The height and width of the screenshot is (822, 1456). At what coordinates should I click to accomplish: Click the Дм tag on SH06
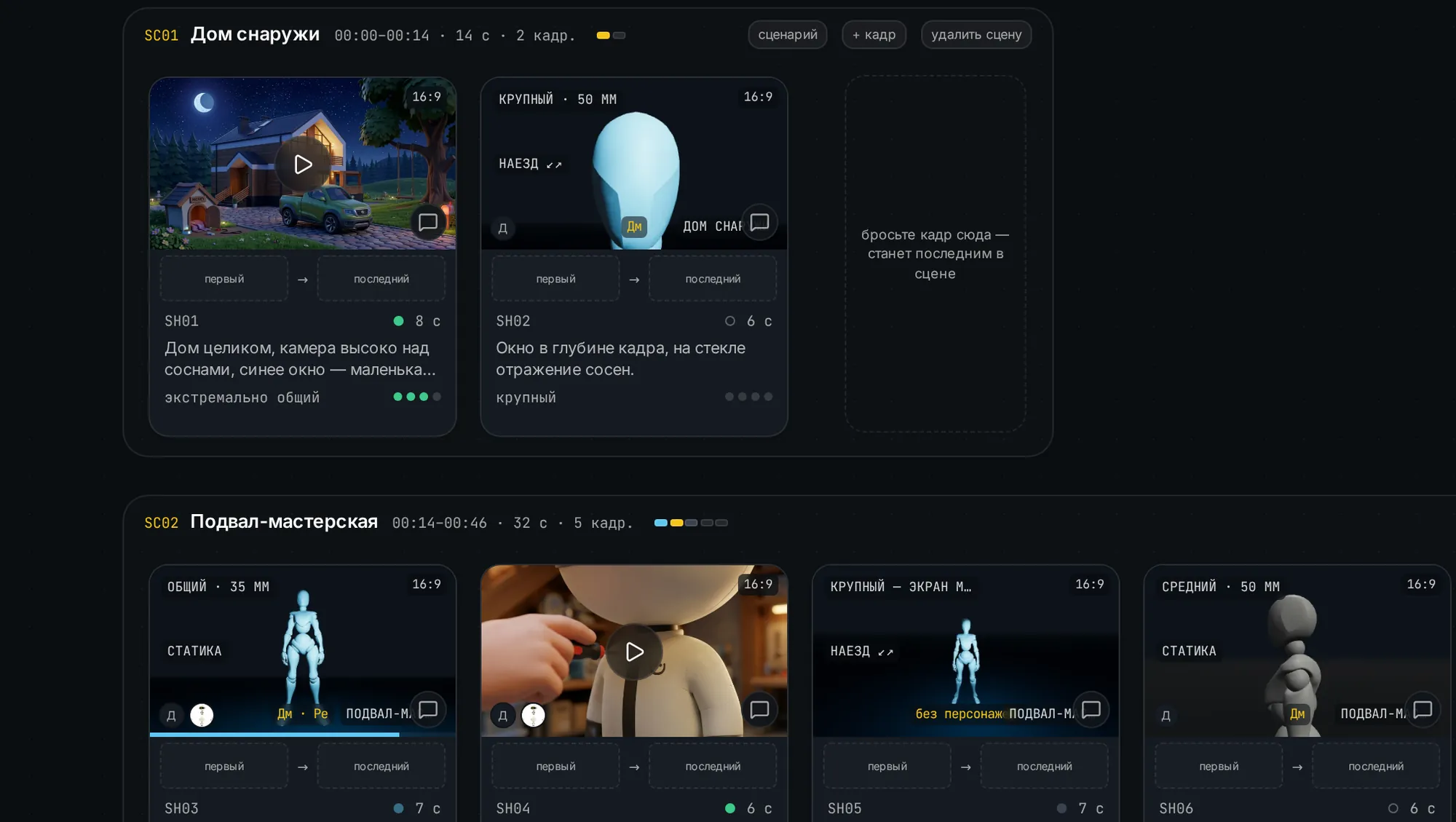pyautogui.click(x=1297, y=714)
